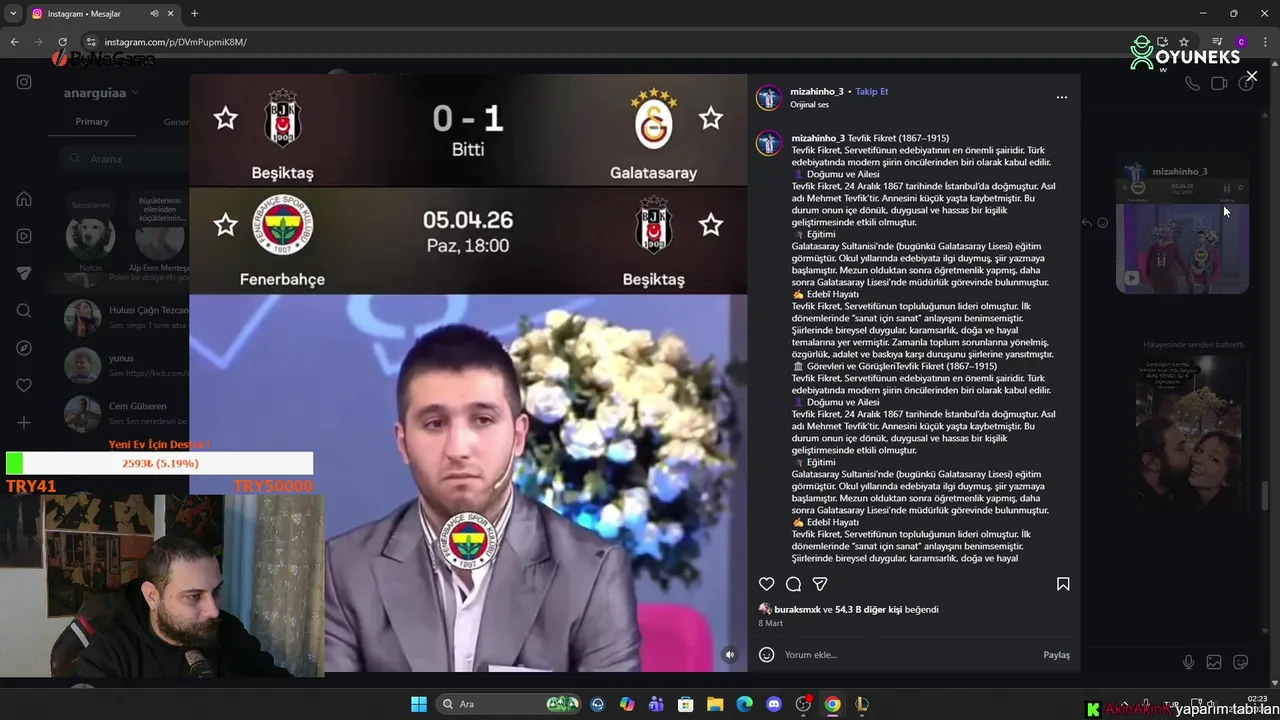Bookmark this page with the star icon

click(1184, 42)
